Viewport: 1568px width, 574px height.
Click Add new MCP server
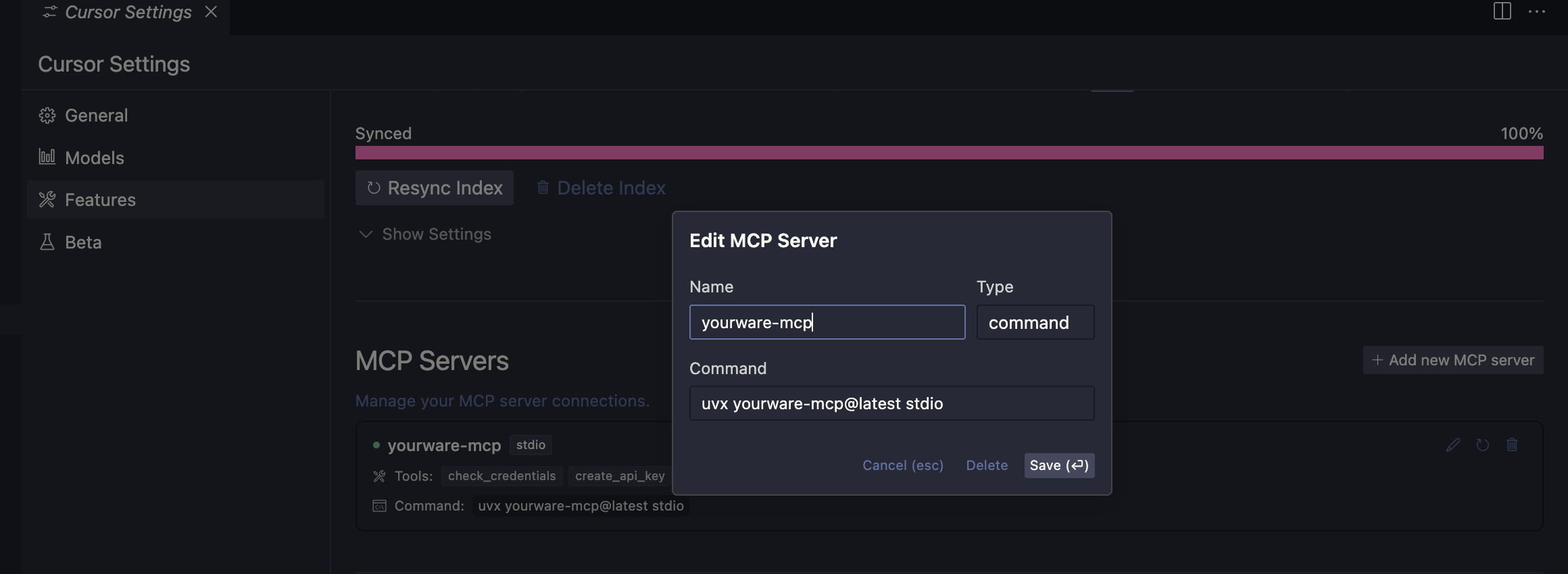coord(1453,361)
